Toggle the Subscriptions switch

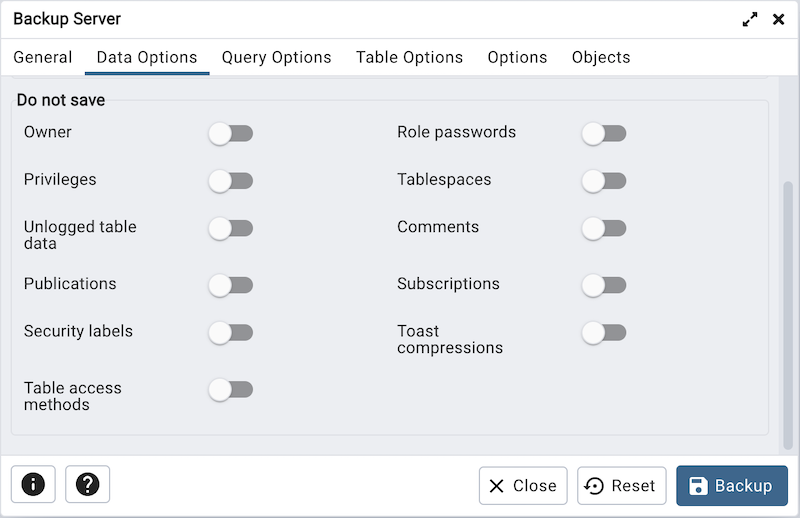(604, 285)
